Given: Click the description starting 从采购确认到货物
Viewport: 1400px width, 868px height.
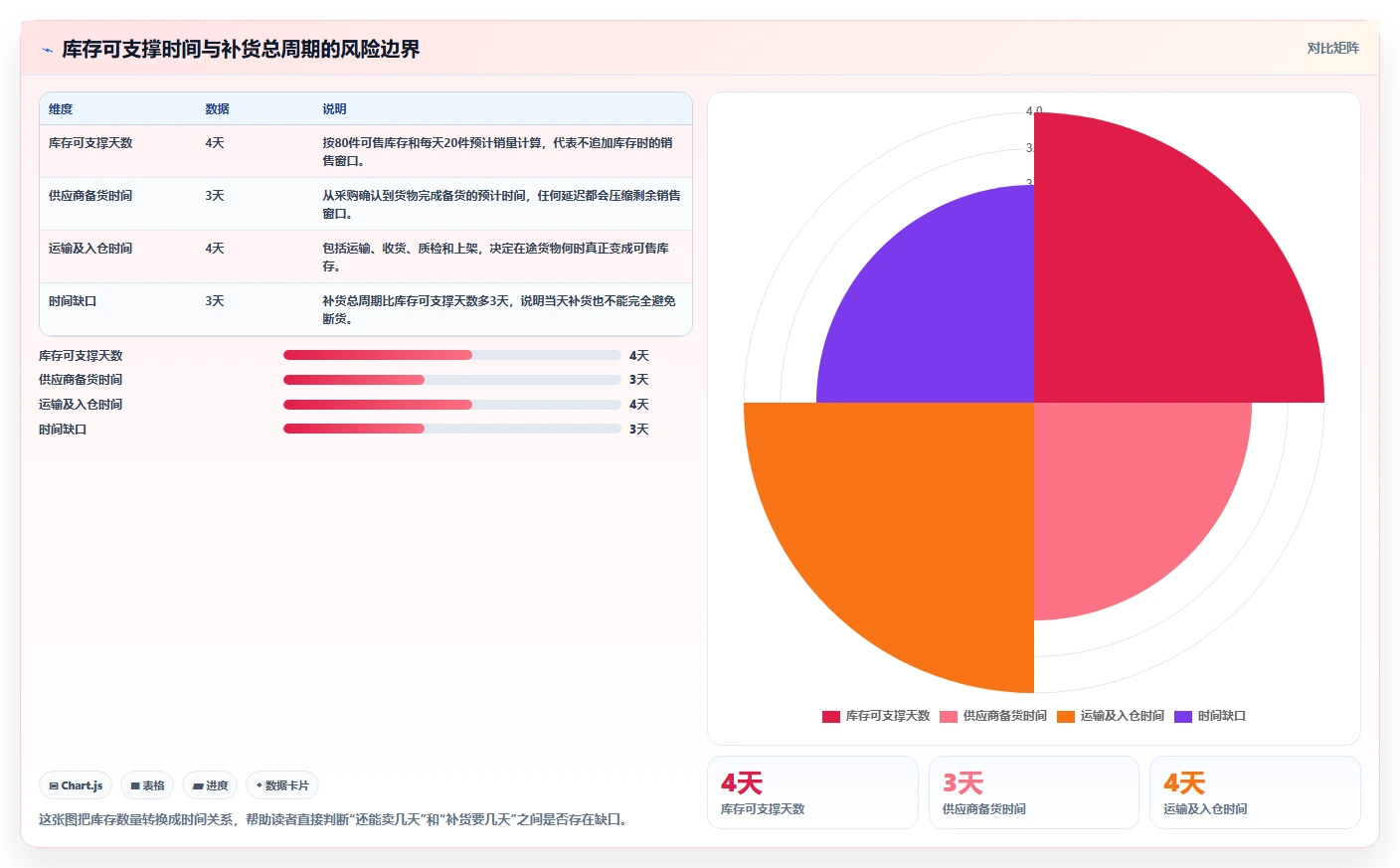Looking at the screenshot, I should click(501, 204).
